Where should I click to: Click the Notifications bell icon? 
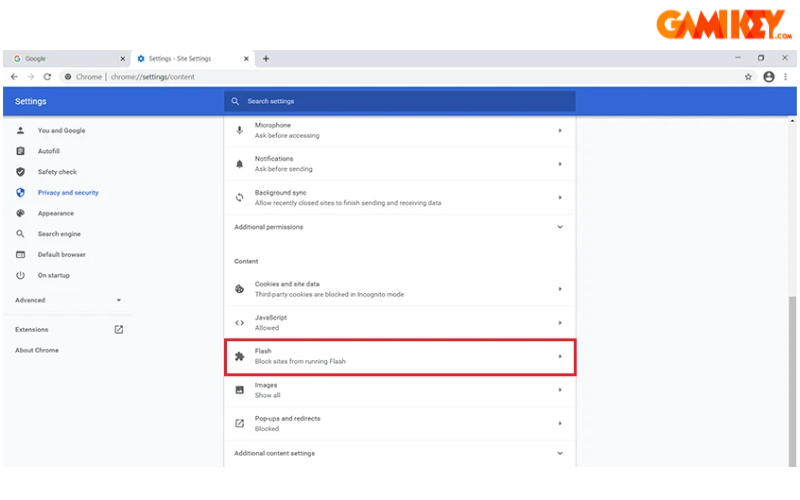coord(239,164)
